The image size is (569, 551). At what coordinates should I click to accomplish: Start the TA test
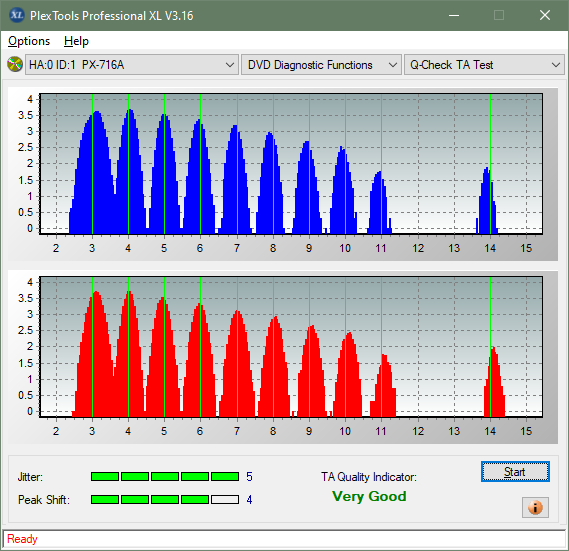point(515,472)
